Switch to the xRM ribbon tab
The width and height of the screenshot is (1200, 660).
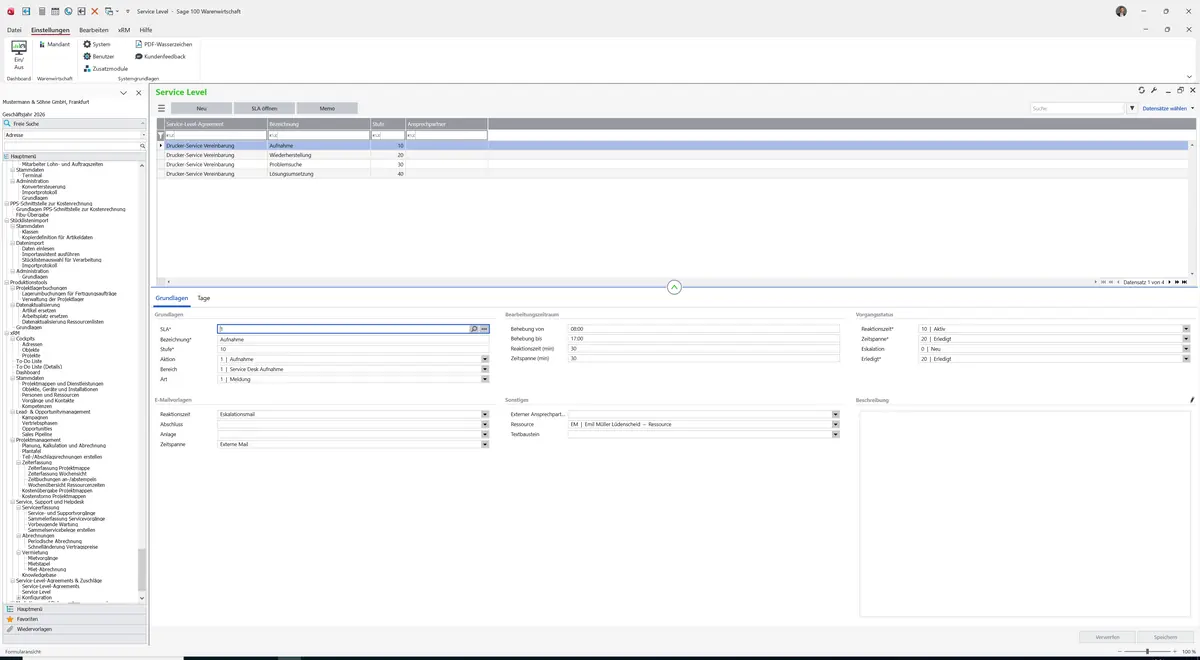pos(124,30)
